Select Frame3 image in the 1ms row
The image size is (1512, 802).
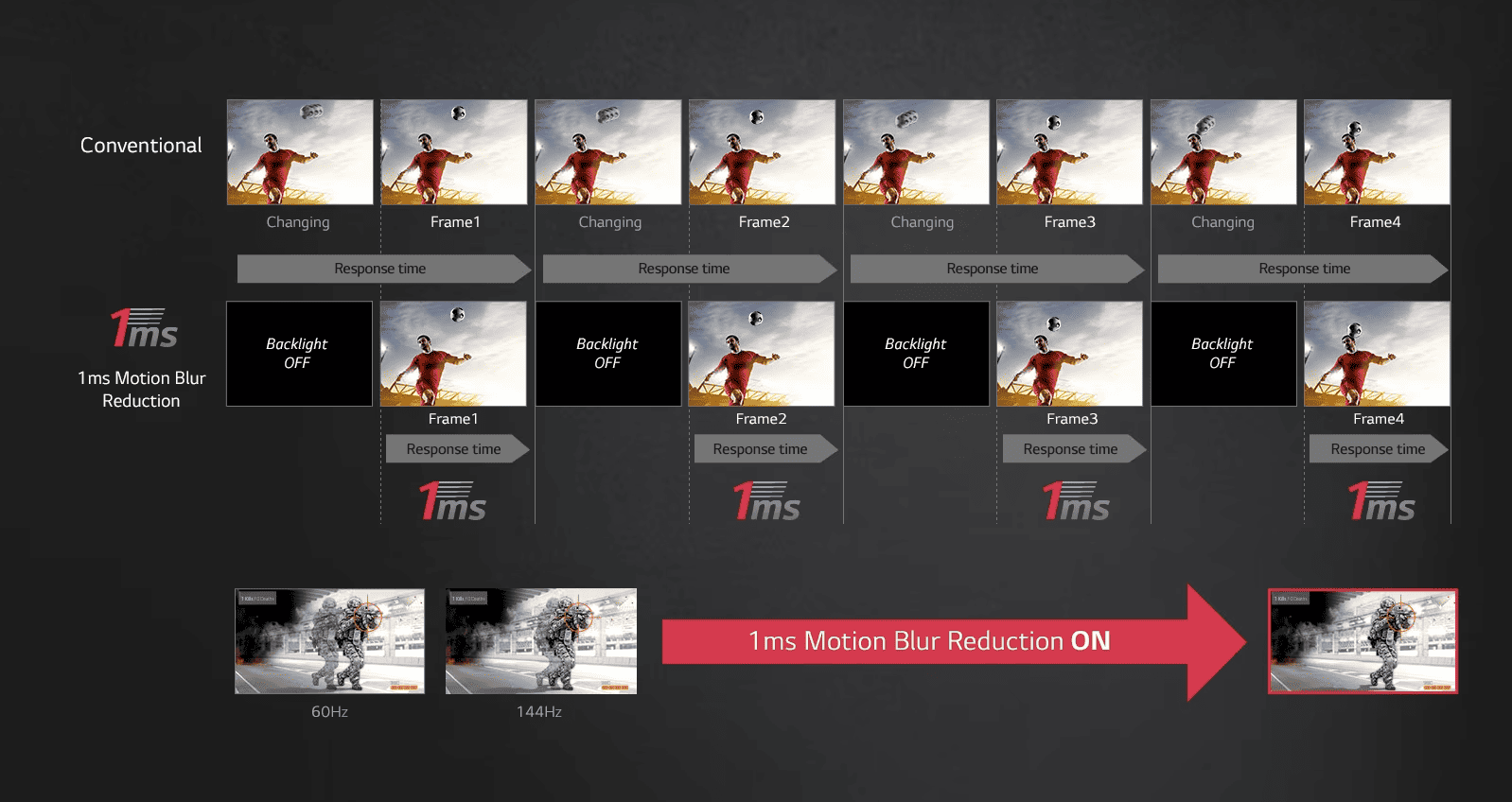pyautogui.click(x=1069, y=354)
